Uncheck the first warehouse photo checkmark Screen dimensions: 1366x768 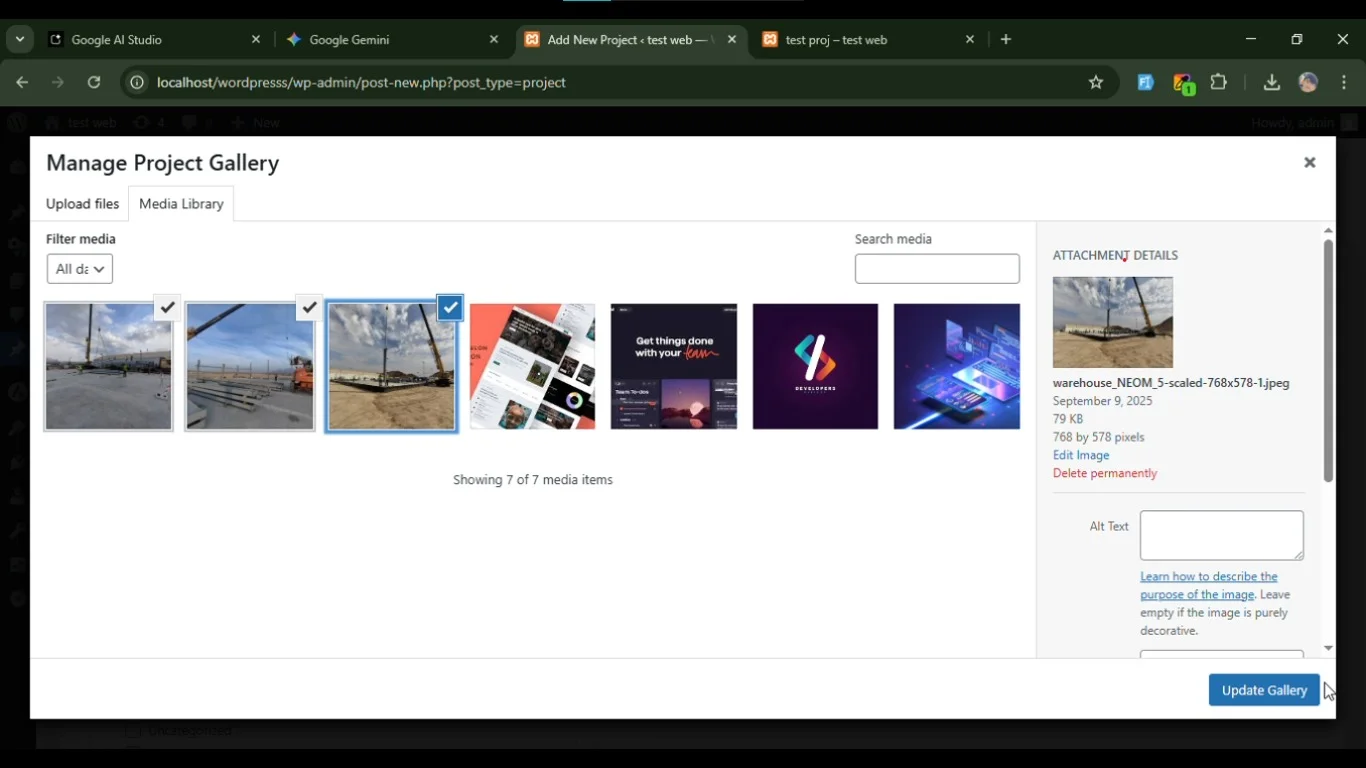tap(168, 307)
